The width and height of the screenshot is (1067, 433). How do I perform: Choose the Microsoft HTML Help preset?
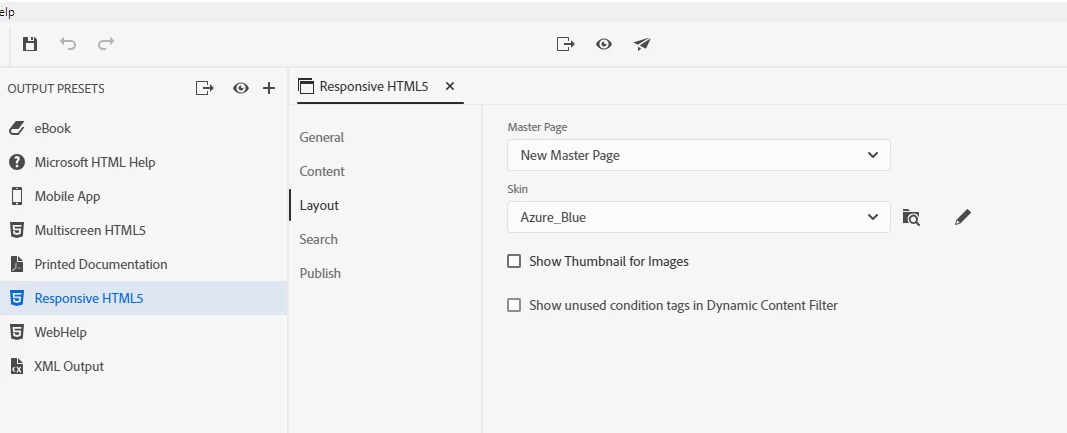tap(94, 162)
